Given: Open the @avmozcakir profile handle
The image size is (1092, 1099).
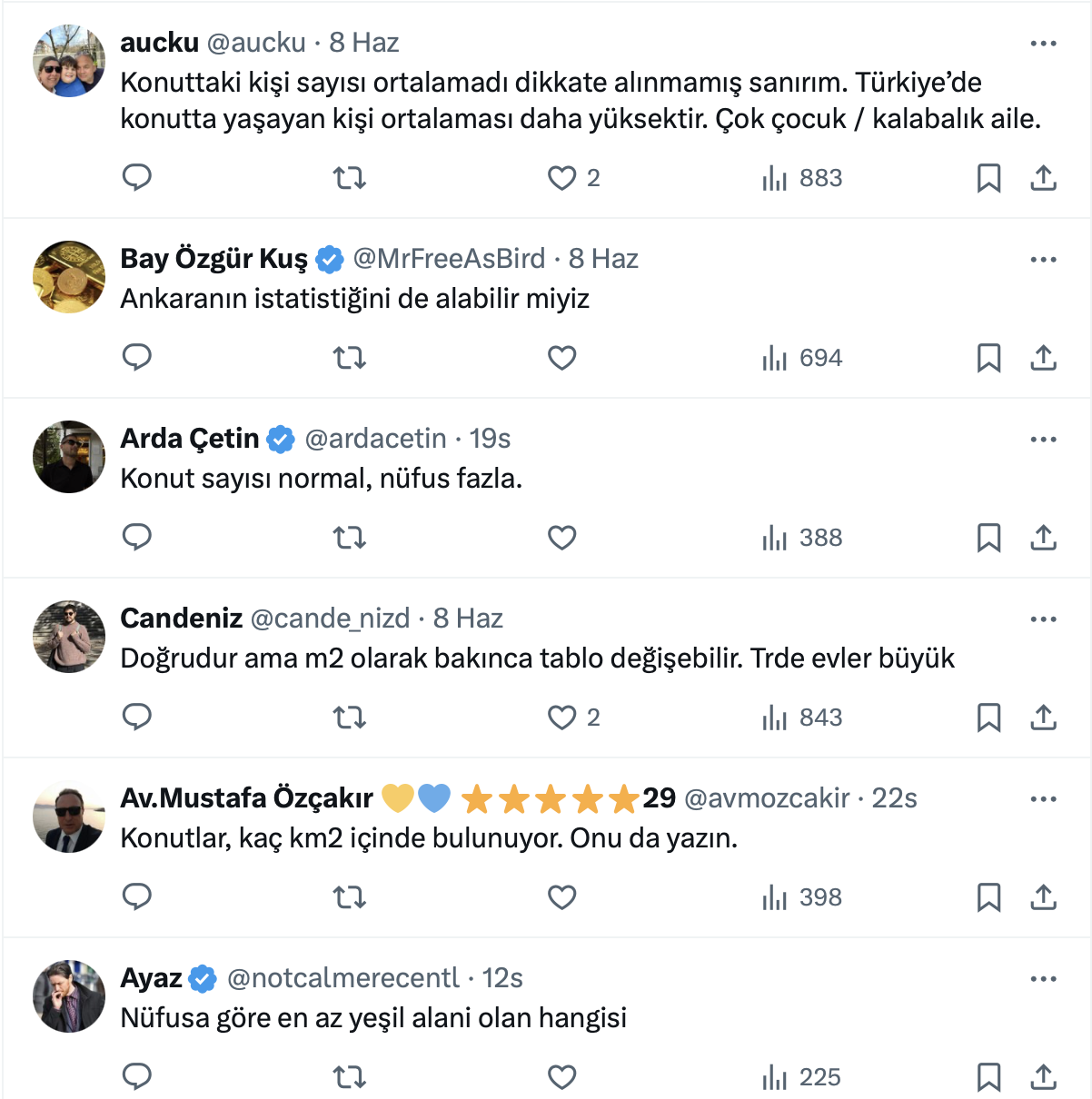Looking at the screenshot, I should coord(767,798).
